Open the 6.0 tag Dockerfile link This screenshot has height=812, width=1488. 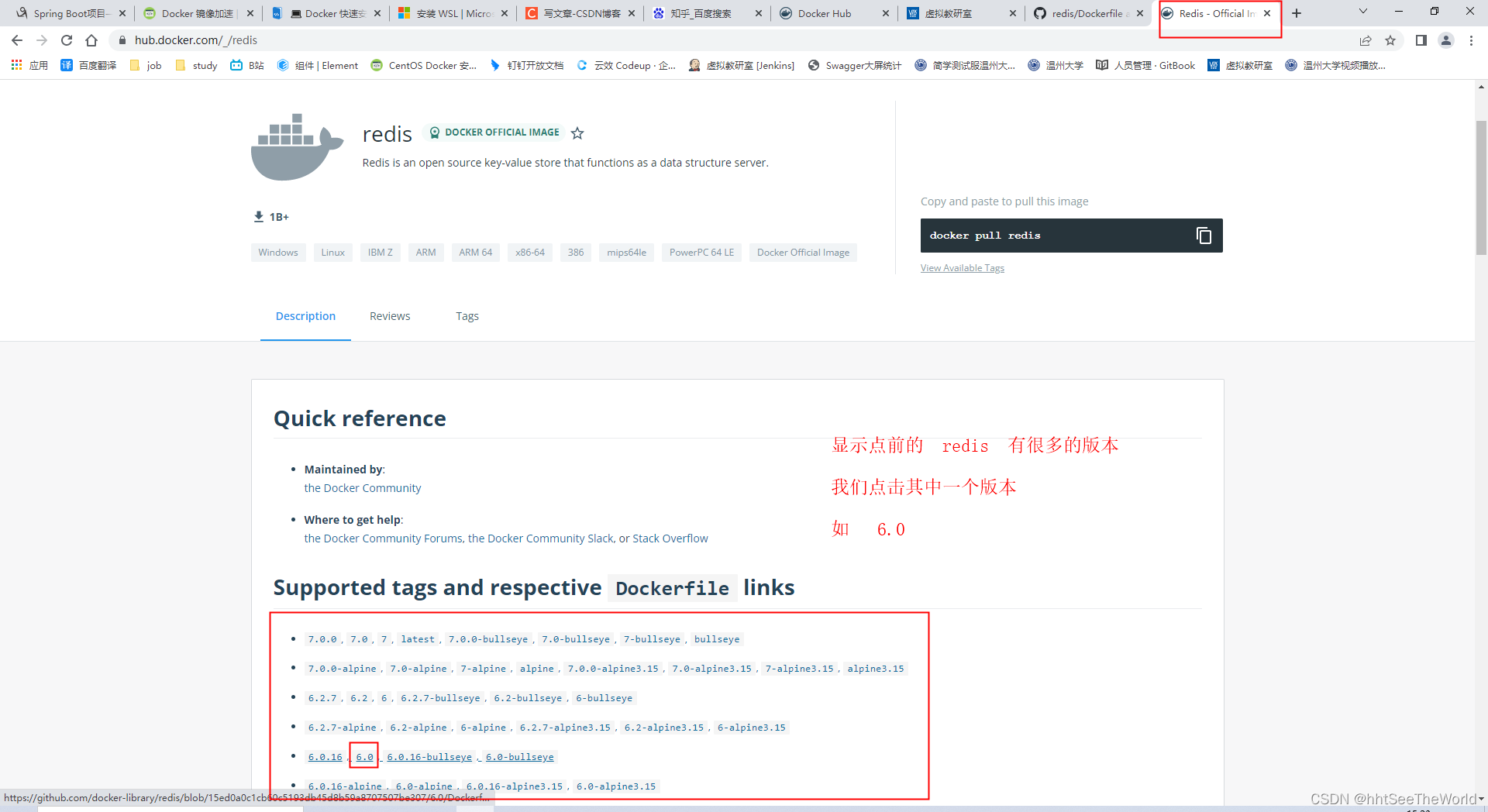(x=365, y=757)
